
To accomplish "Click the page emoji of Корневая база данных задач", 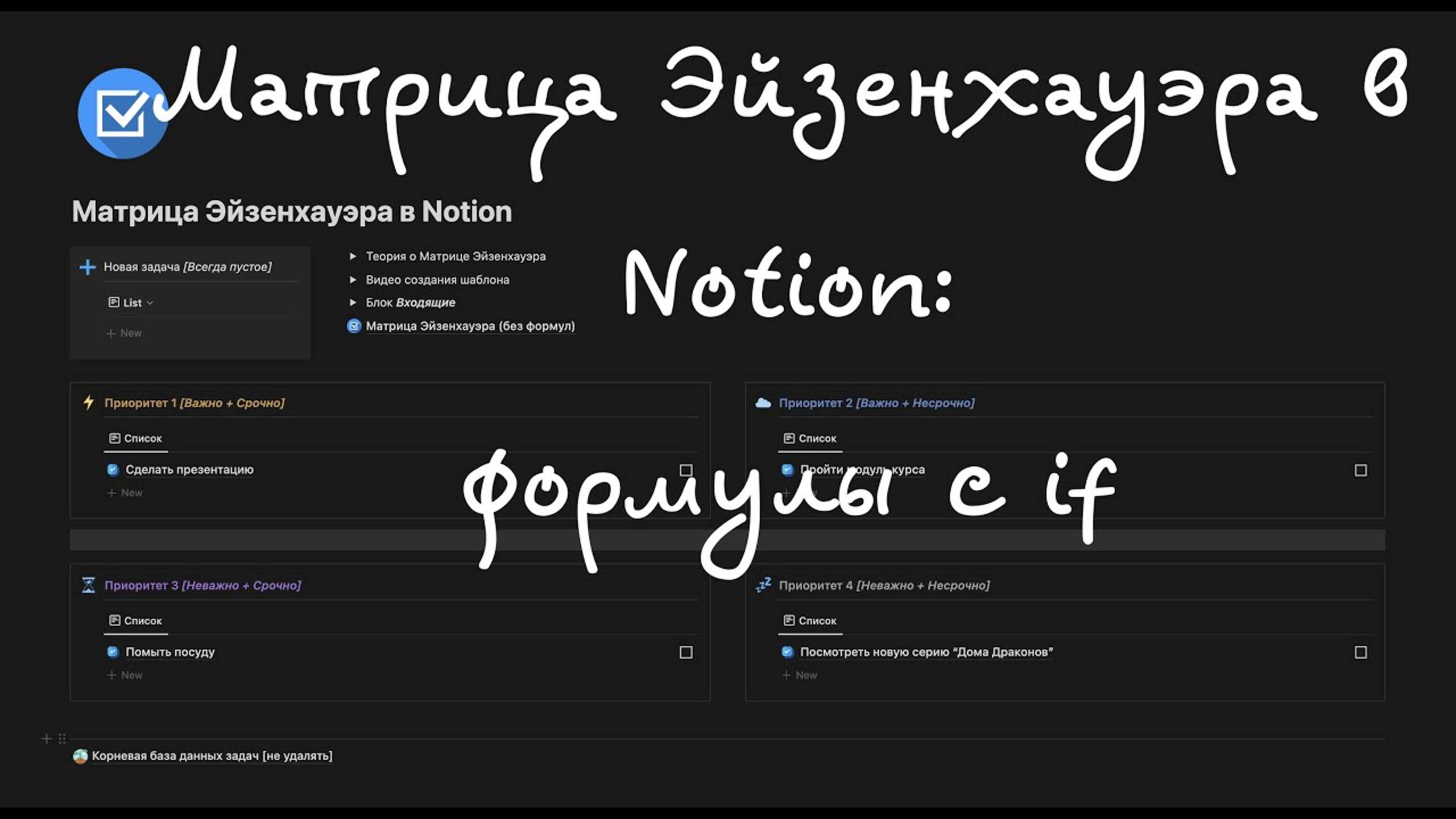I will click(80, 756).
